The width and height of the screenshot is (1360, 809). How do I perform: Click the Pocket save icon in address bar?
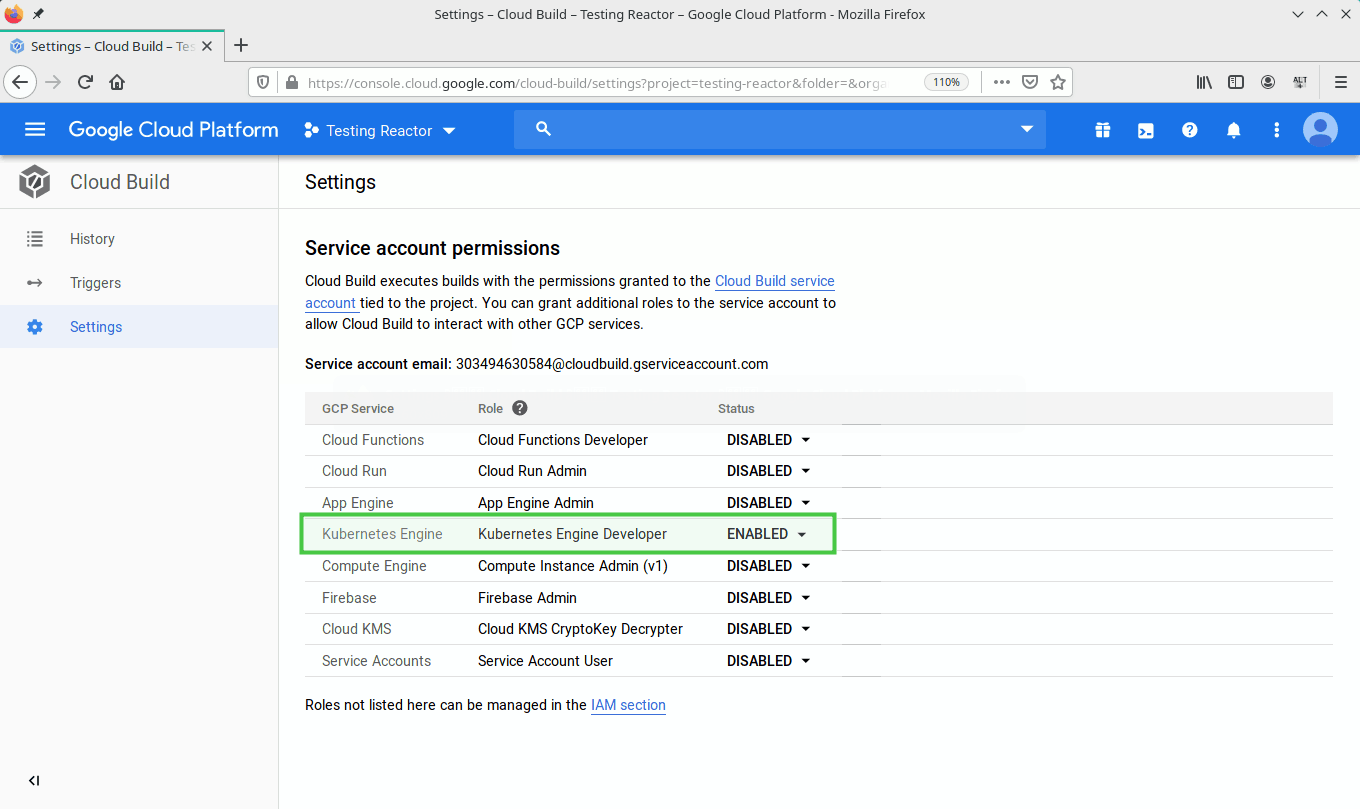click(1029, 82)
